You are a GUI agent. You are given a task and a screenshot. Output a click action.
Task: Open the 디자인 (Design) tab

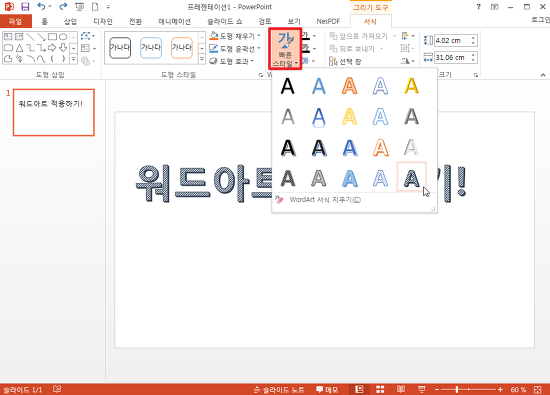103,21
